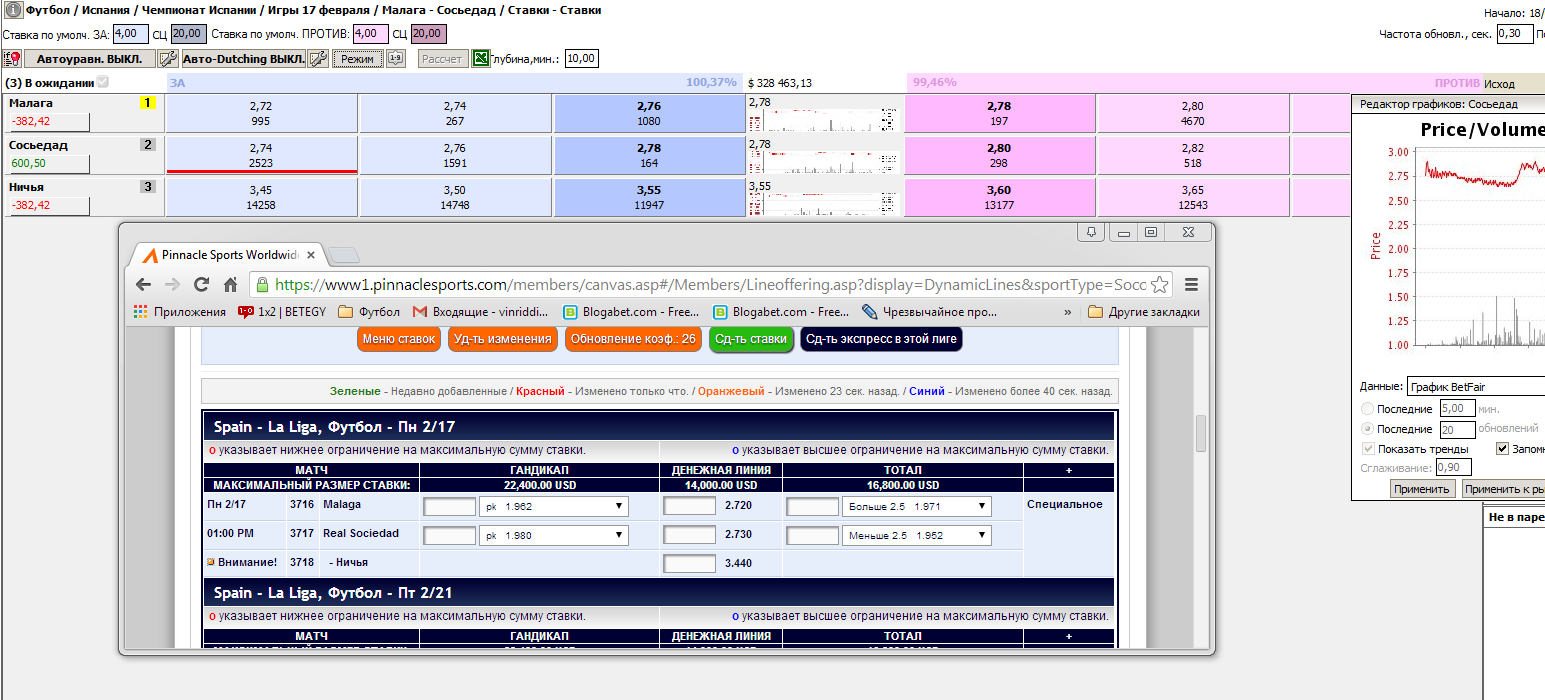Toggle the Авто-Dutching ВЫКЛ. button
Image resolution: width=1545 pixels, height=700 pixels.
point(244,59)
